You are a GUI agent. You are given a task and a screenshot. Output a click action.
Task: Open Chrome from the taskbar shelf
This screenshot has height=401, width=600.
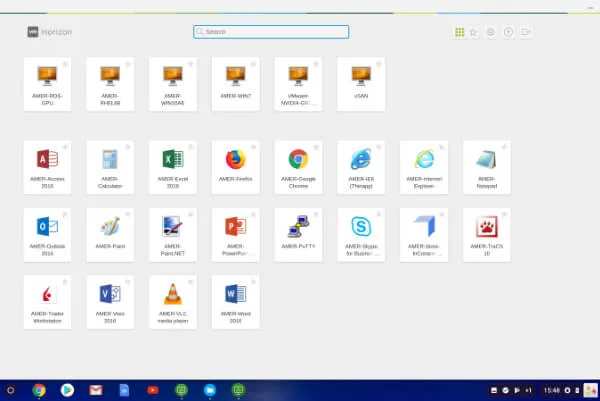point(39,390)
